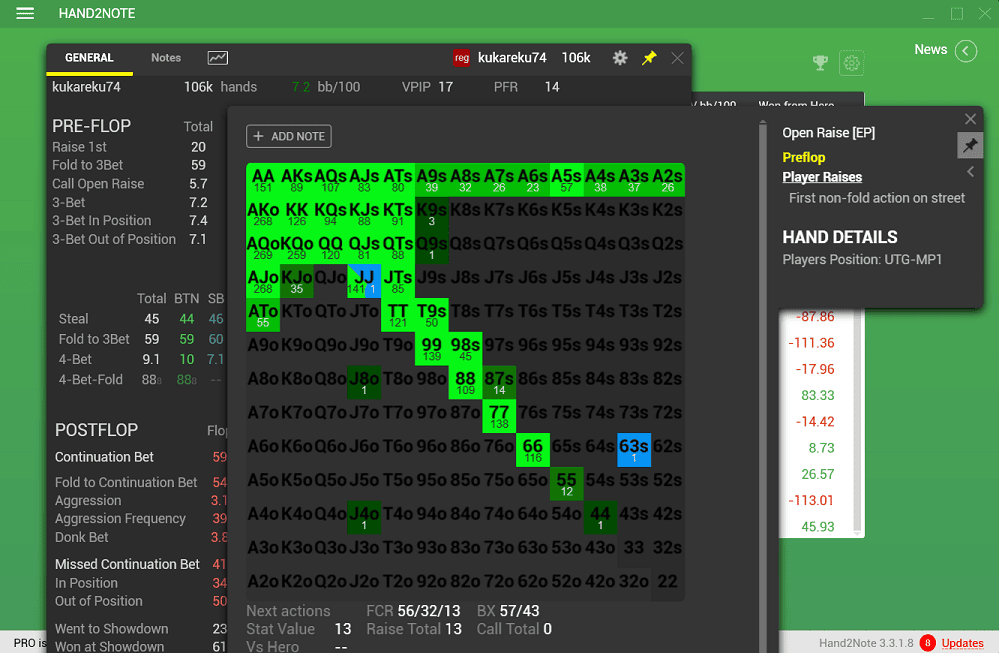Image resolution: width=999 pixels, height=653 pixels.
Task: Click the Hand2Note 3.3.1.8 version label
Action: (x=866, y=643)
